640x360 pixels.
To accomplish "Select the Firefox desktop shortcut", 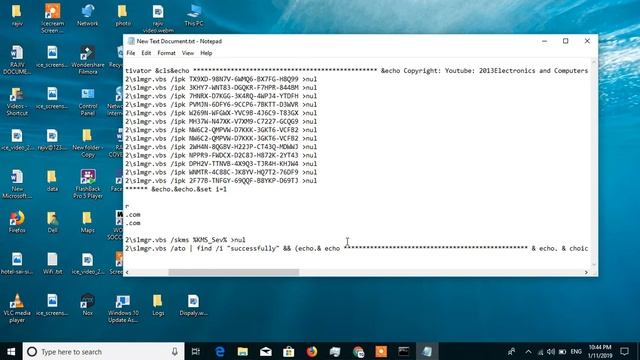I will coord(17,222).
